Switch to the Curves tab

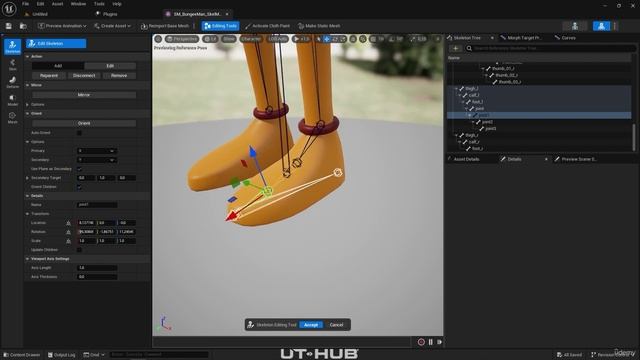(x=565, y=38)
